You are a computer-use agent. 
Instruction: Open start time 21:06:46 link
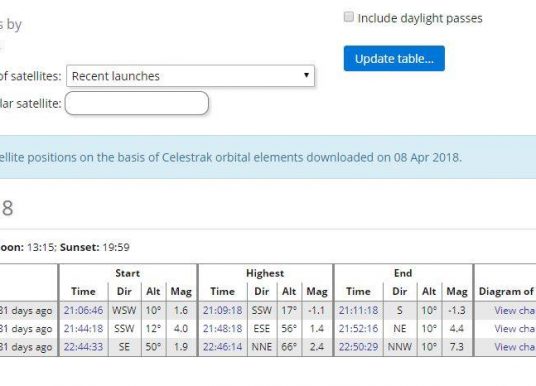coord(83,310)
